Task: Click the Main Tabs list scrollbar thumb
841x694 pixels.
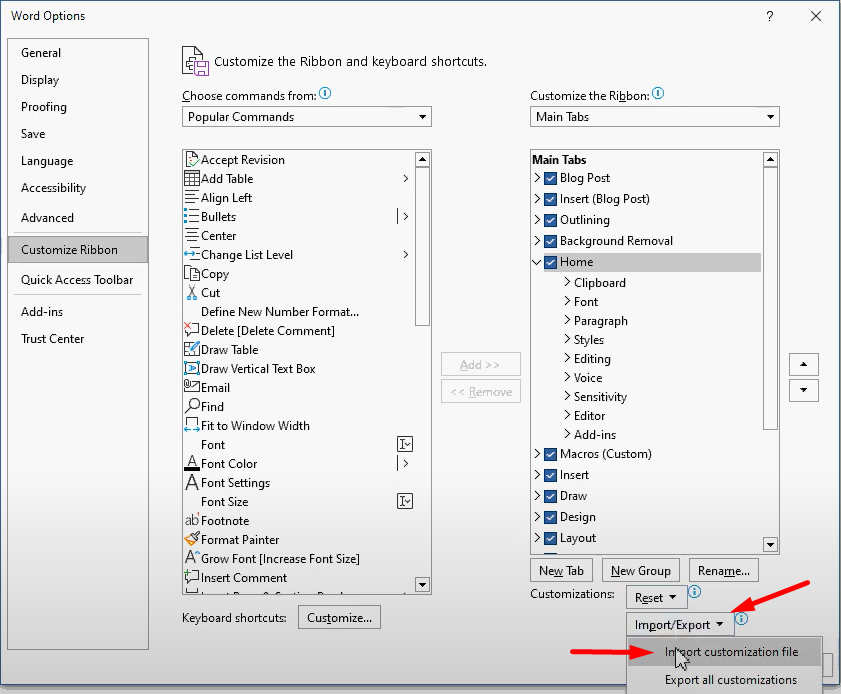Action: [770, 298]
